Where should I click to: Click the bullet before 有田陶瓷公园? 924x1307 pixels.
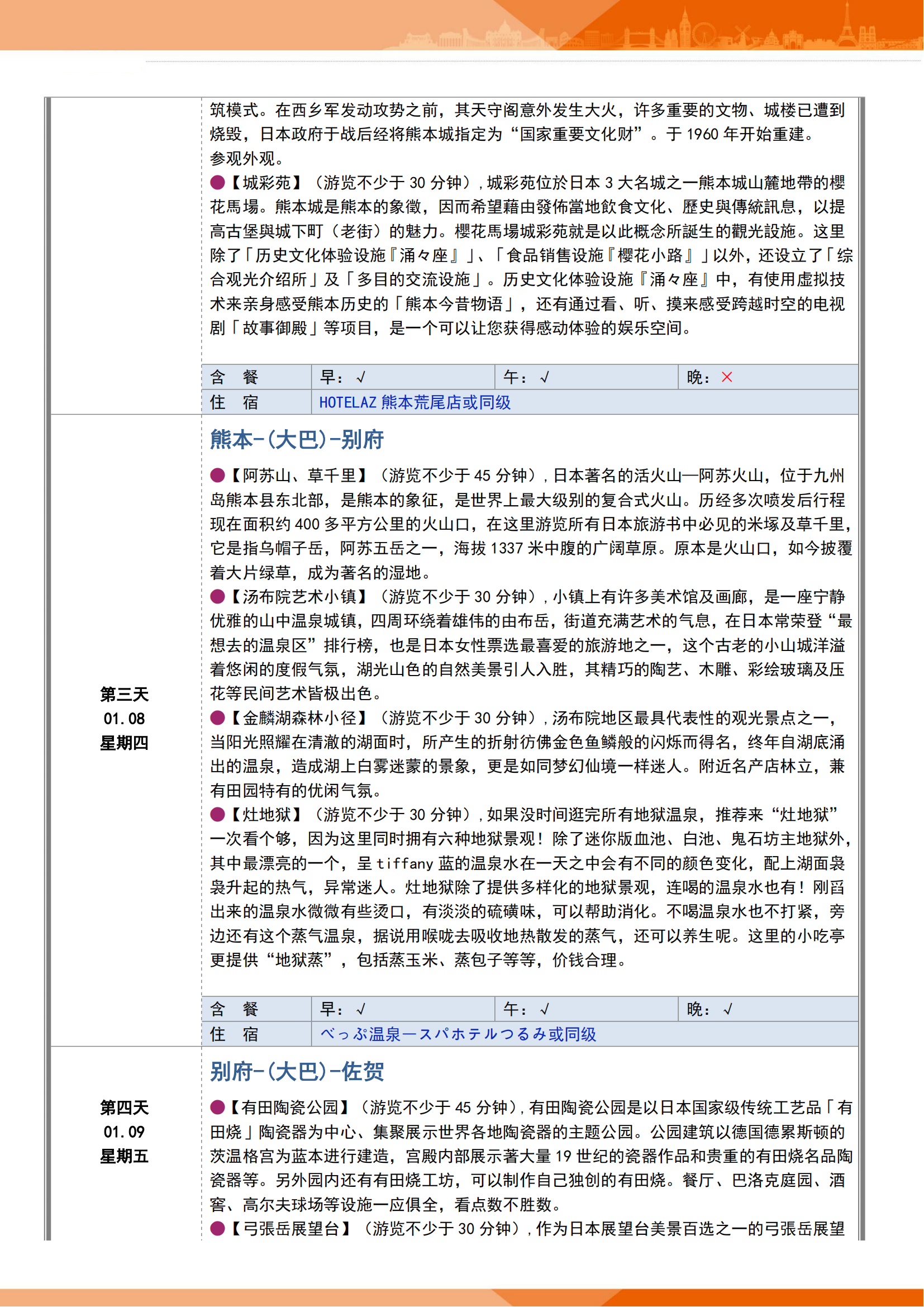click(217, 1107)
